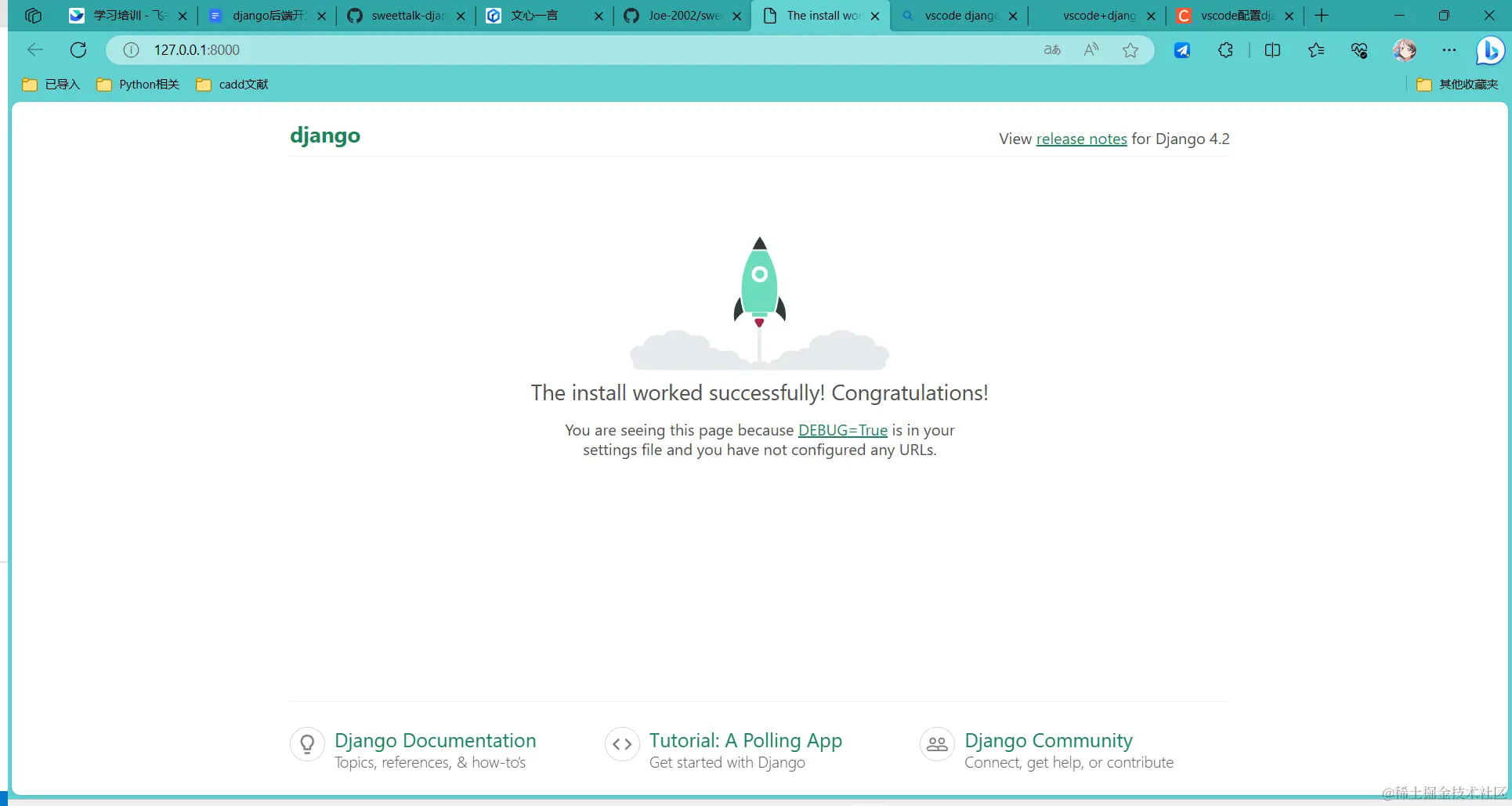Close the 文心一言 tab
1512x806 pixels.
pyautogui.click(x=599, y=16)
